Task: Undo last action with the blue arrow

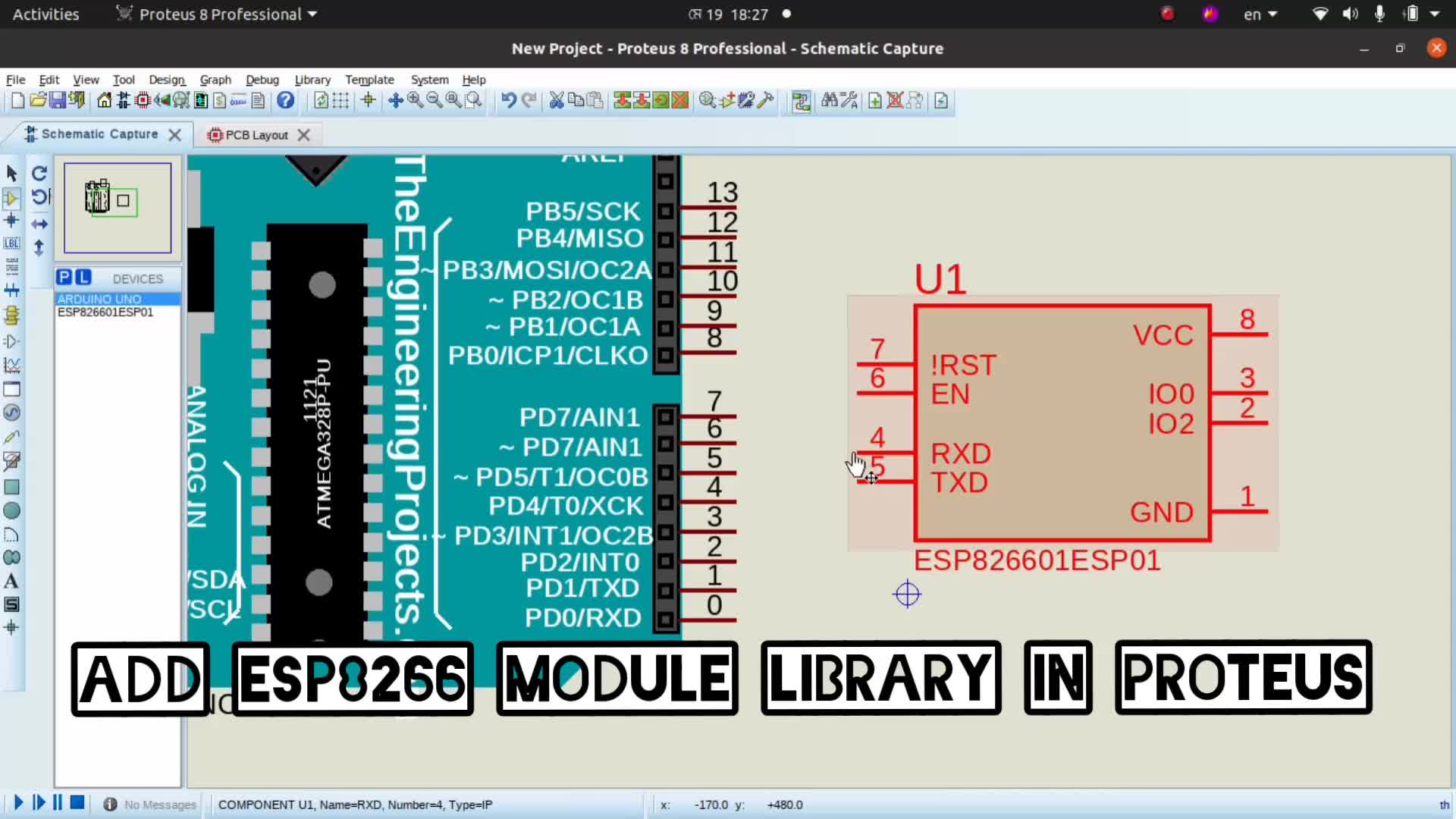Action: [x=508, y=100]
